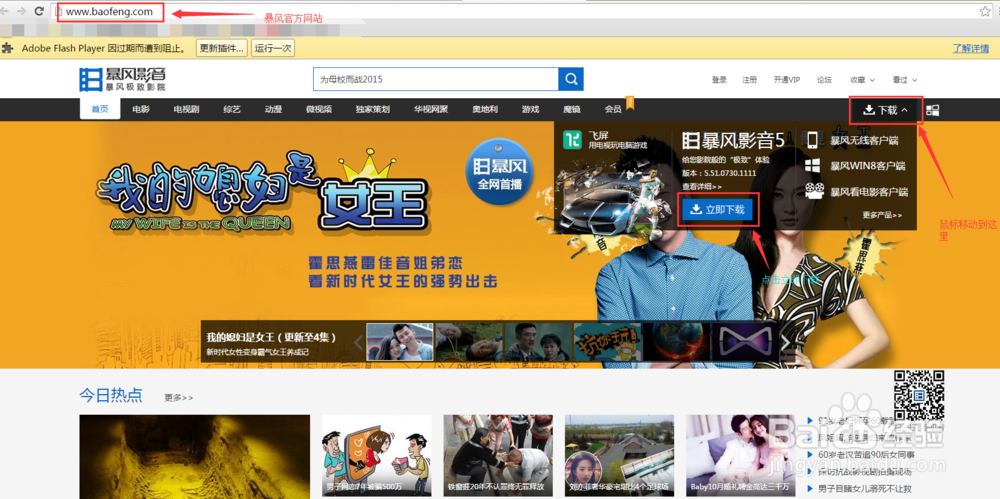The image size is (1000, 499).
Task: Click the 暴风看电影客户端 link
Action: (x=869, y=191)
